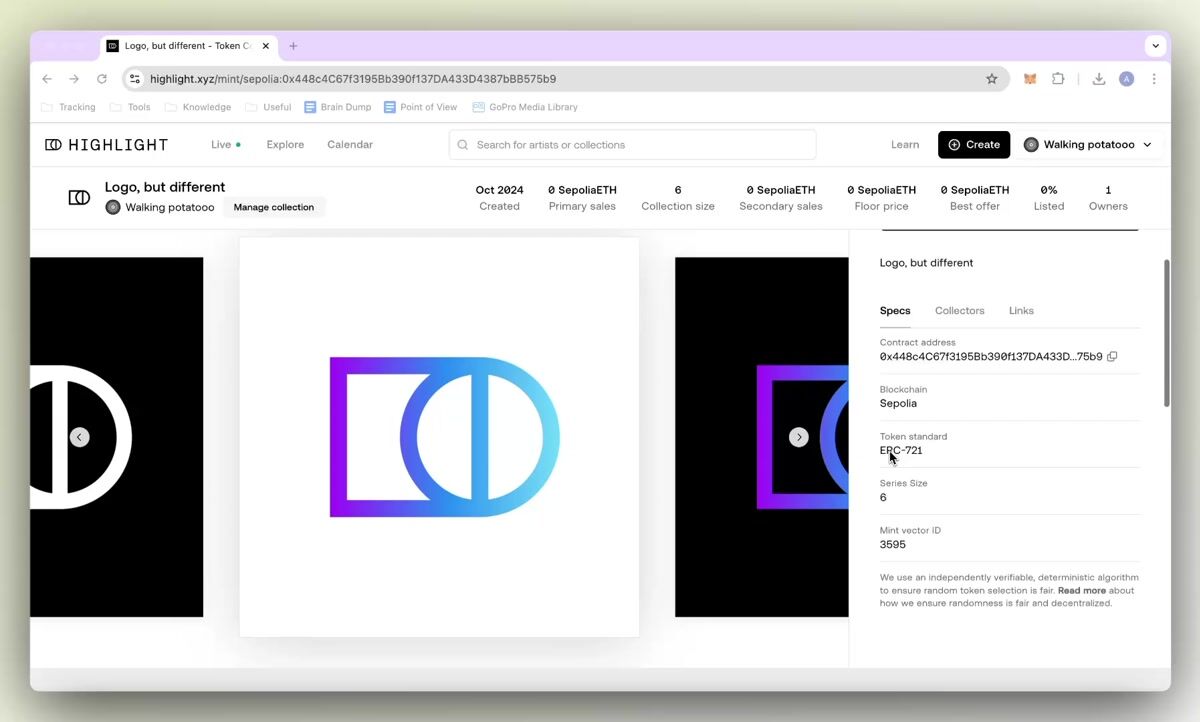Viewport: 1200px width, 722px height.
Task: Expand the Walking potatooo account dropdown
Action: click(x=1088, y=145)
